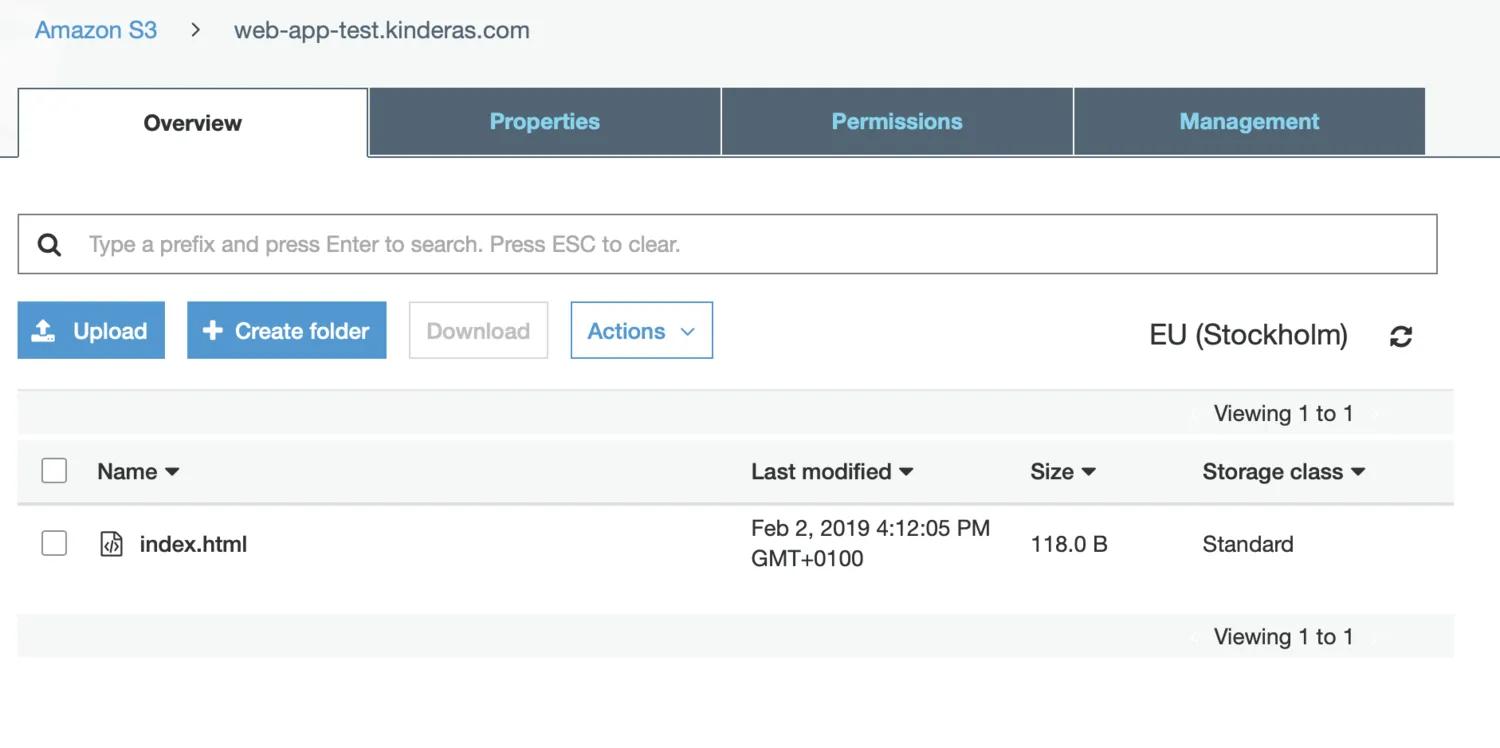Click the previous page arrow in pagination bar

pyautogui.click(x=1192, y=413)
